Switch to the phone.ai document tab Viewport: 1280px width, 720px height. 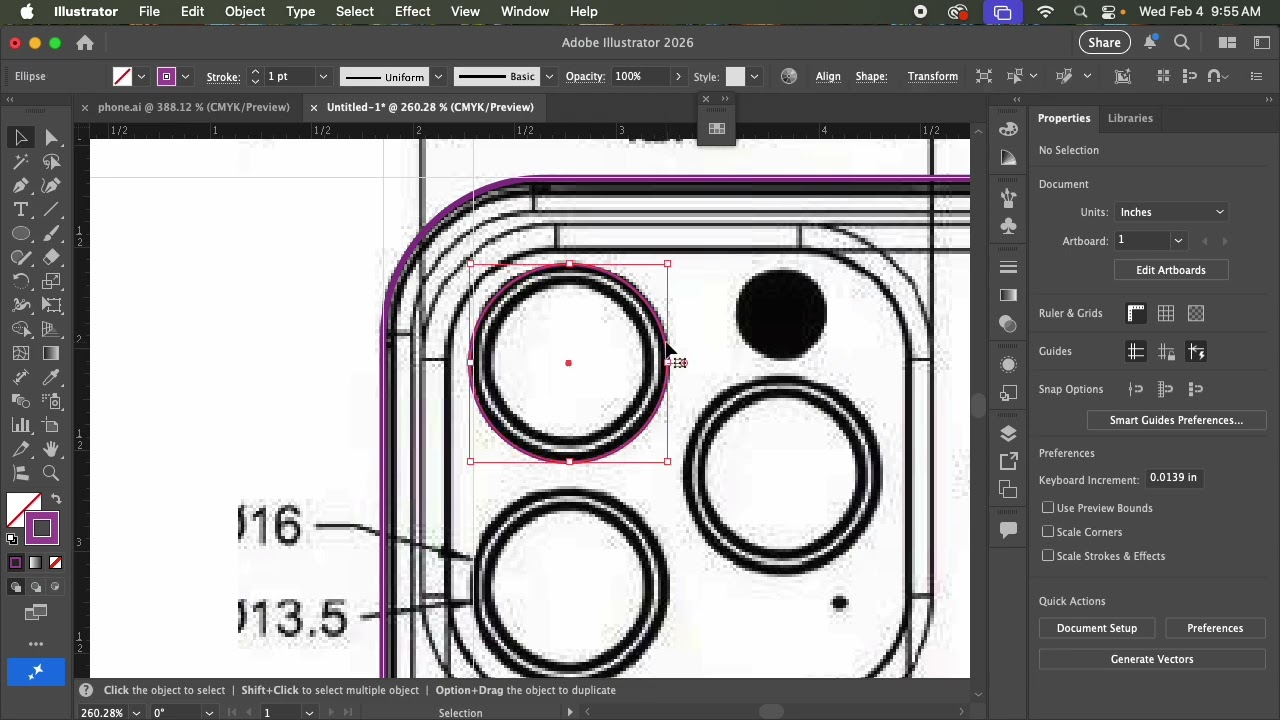click(193, 107)
